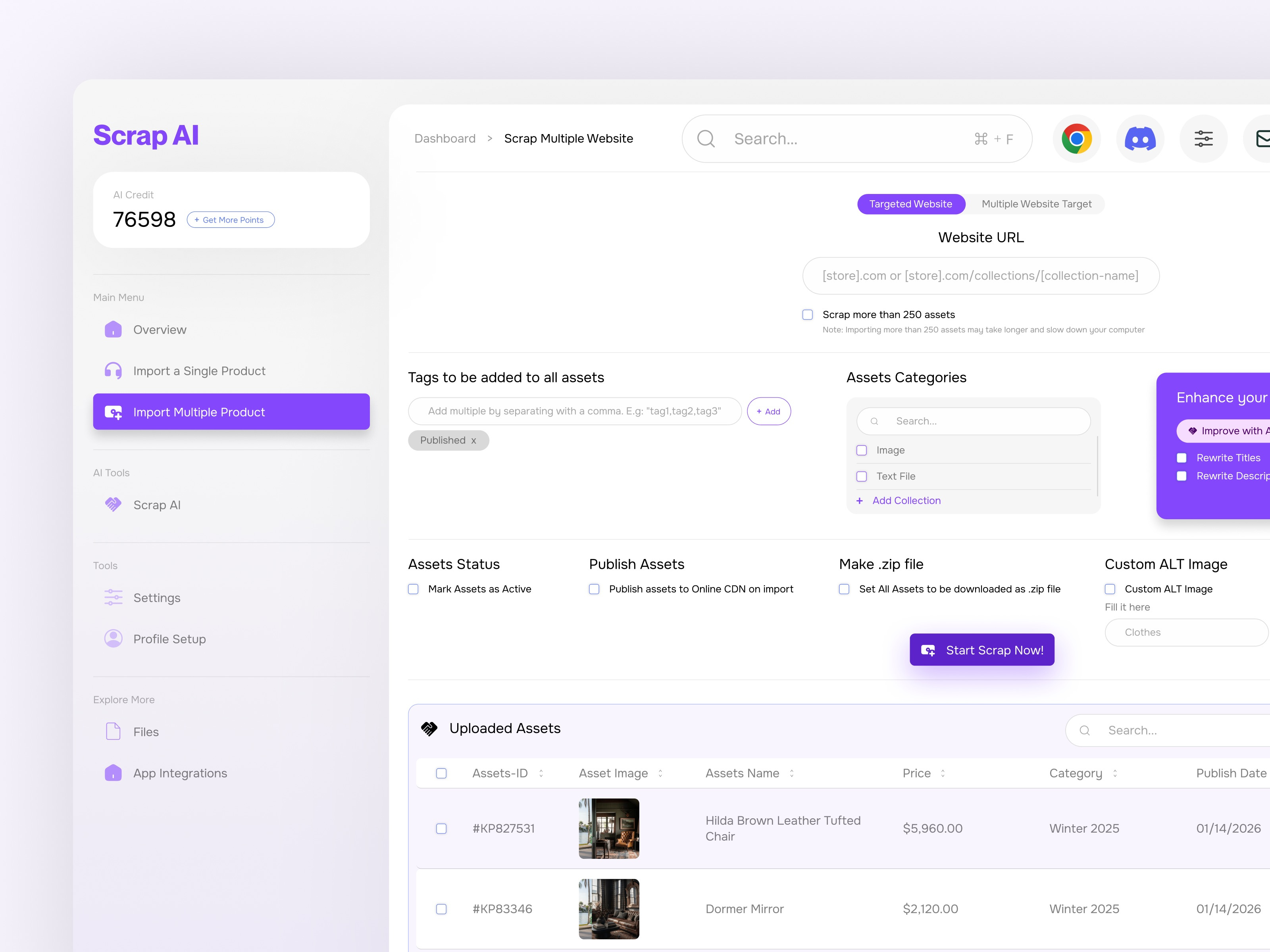The height and width of the screenshot is (952, 1270).
Task: Click the Settings sliders sidebar icon
Action: (x=113, y=597)
